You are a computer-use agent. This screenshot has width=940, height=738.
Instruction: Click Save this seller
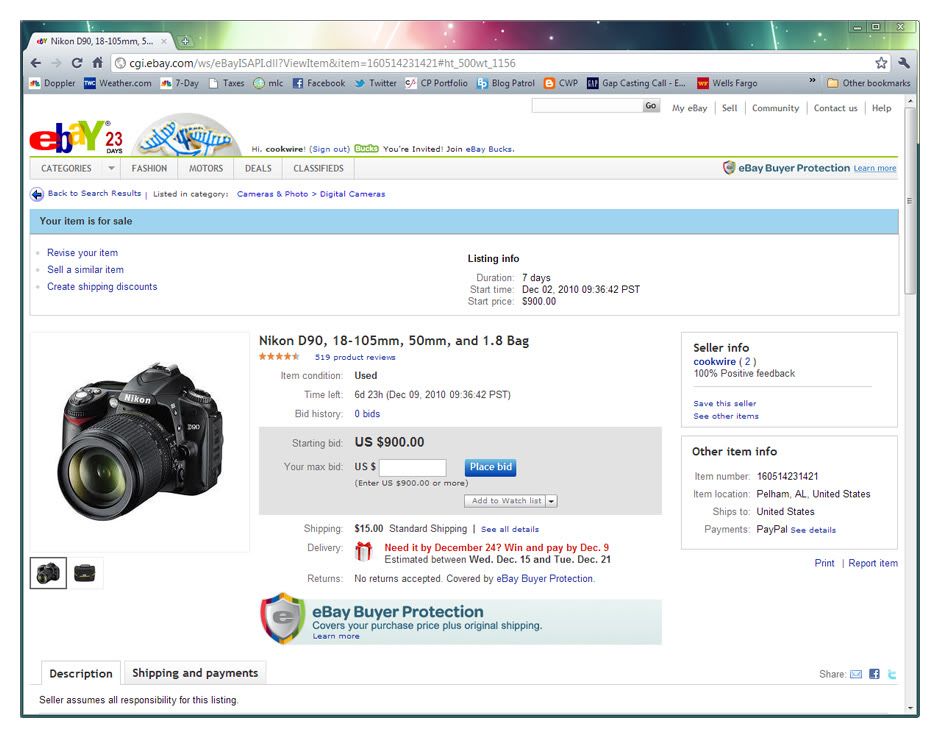coord(724,403)
